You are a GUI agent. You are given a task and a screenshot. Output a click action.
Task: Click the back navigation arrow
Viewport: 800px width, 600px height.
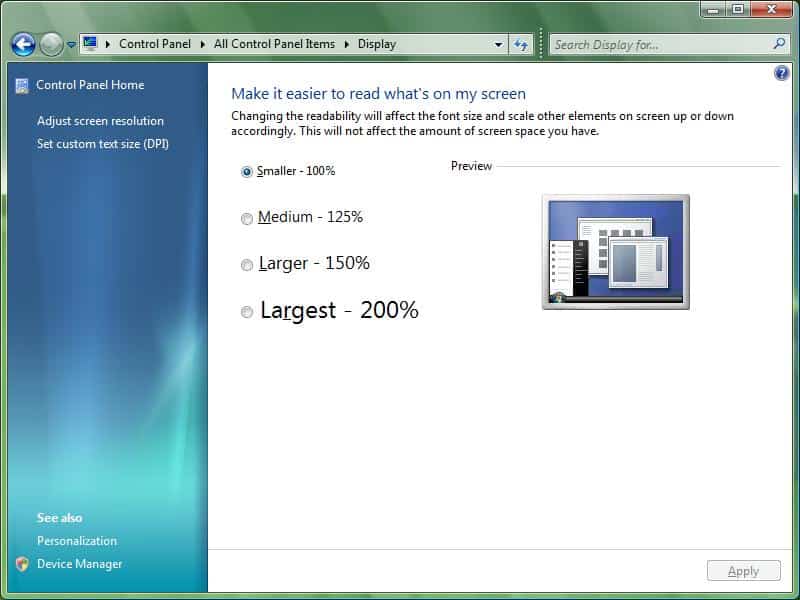(22, 44)
